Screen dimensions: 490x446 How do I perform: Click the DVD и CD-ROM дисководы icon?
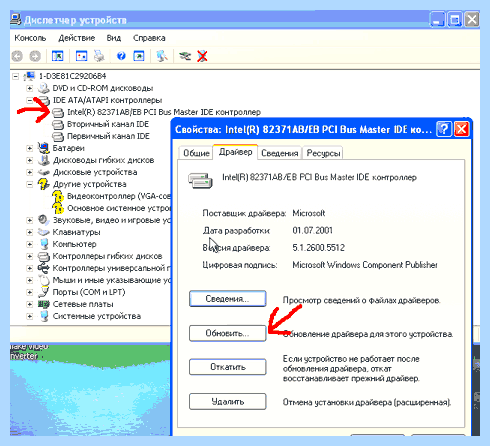pyautogui.click(x=44, y=88)
